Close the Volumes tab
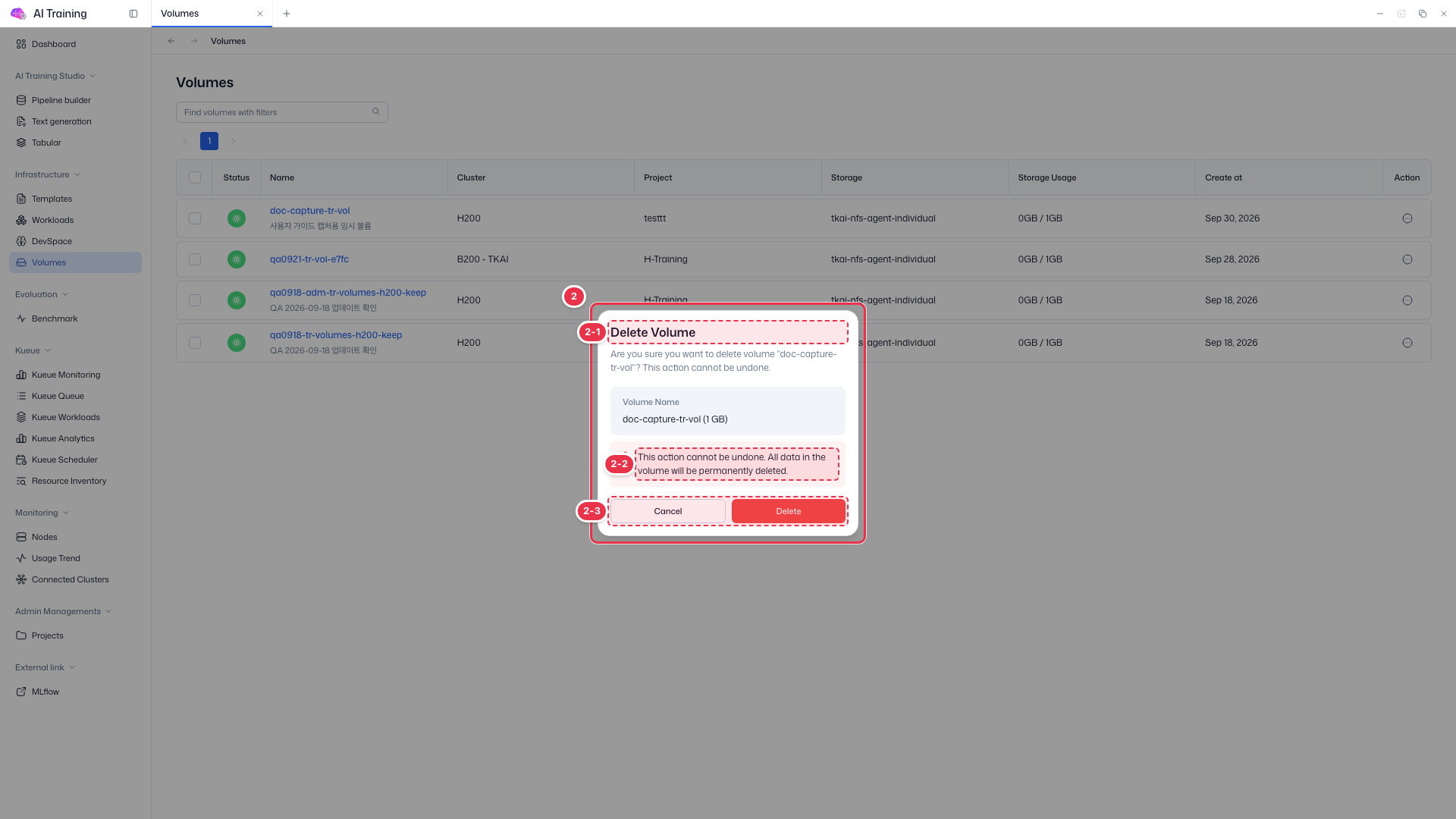 click(x=260, y=14)
